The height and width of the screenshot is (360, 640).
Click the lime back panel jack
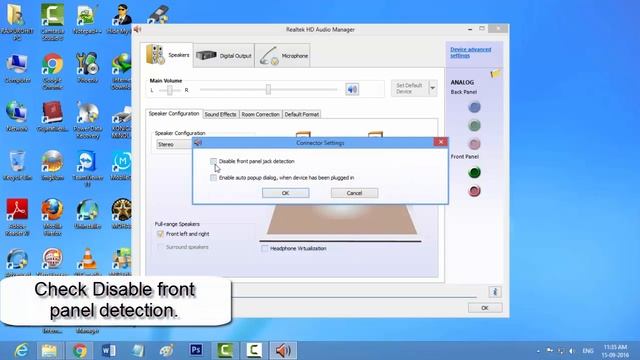(474, 125)
